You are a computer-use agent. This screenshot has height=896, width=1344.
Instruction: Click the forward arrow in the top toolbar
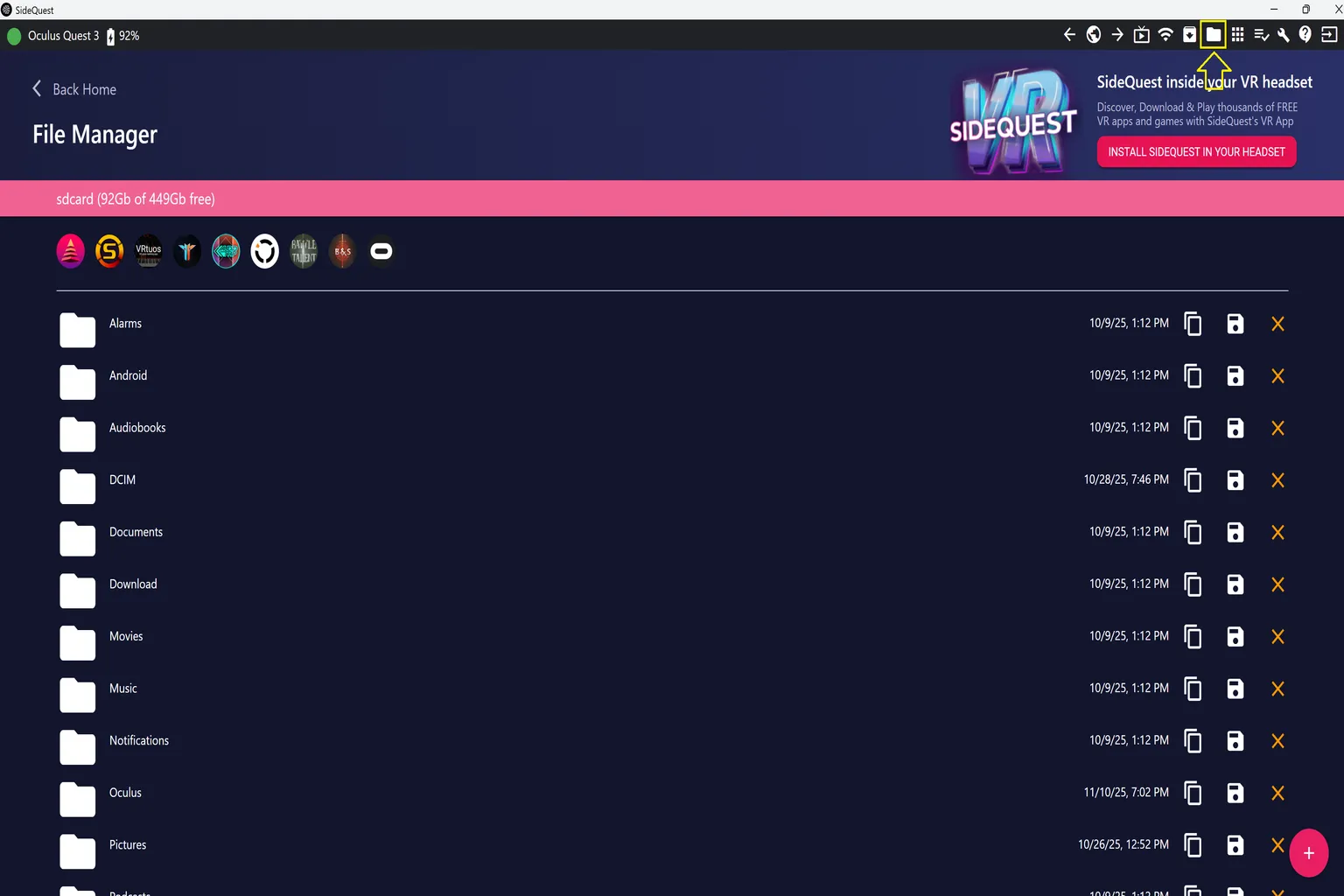1117,35
